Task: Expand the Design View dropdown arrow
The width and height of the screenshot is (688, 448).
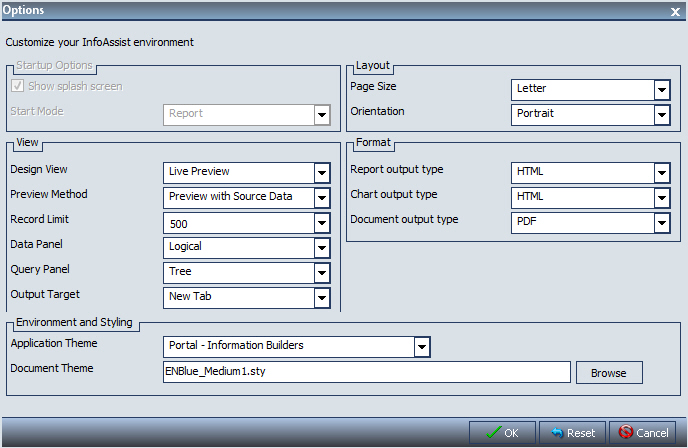Action: 322,173
